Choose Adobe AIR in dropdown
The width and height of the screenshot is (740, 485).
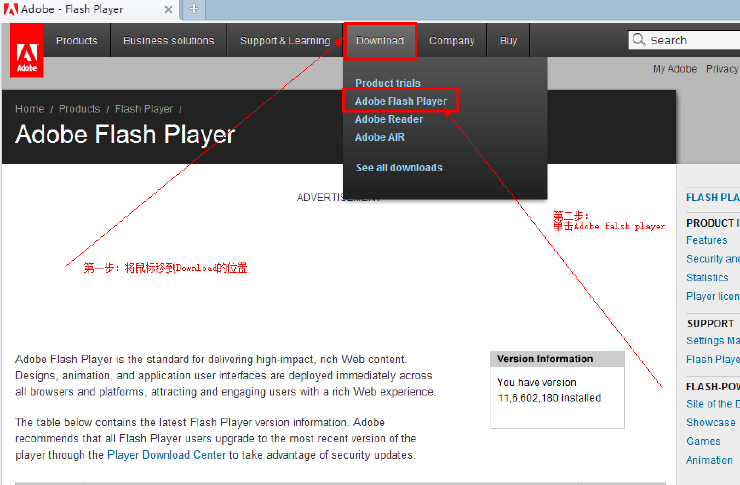tap(379, 137)
